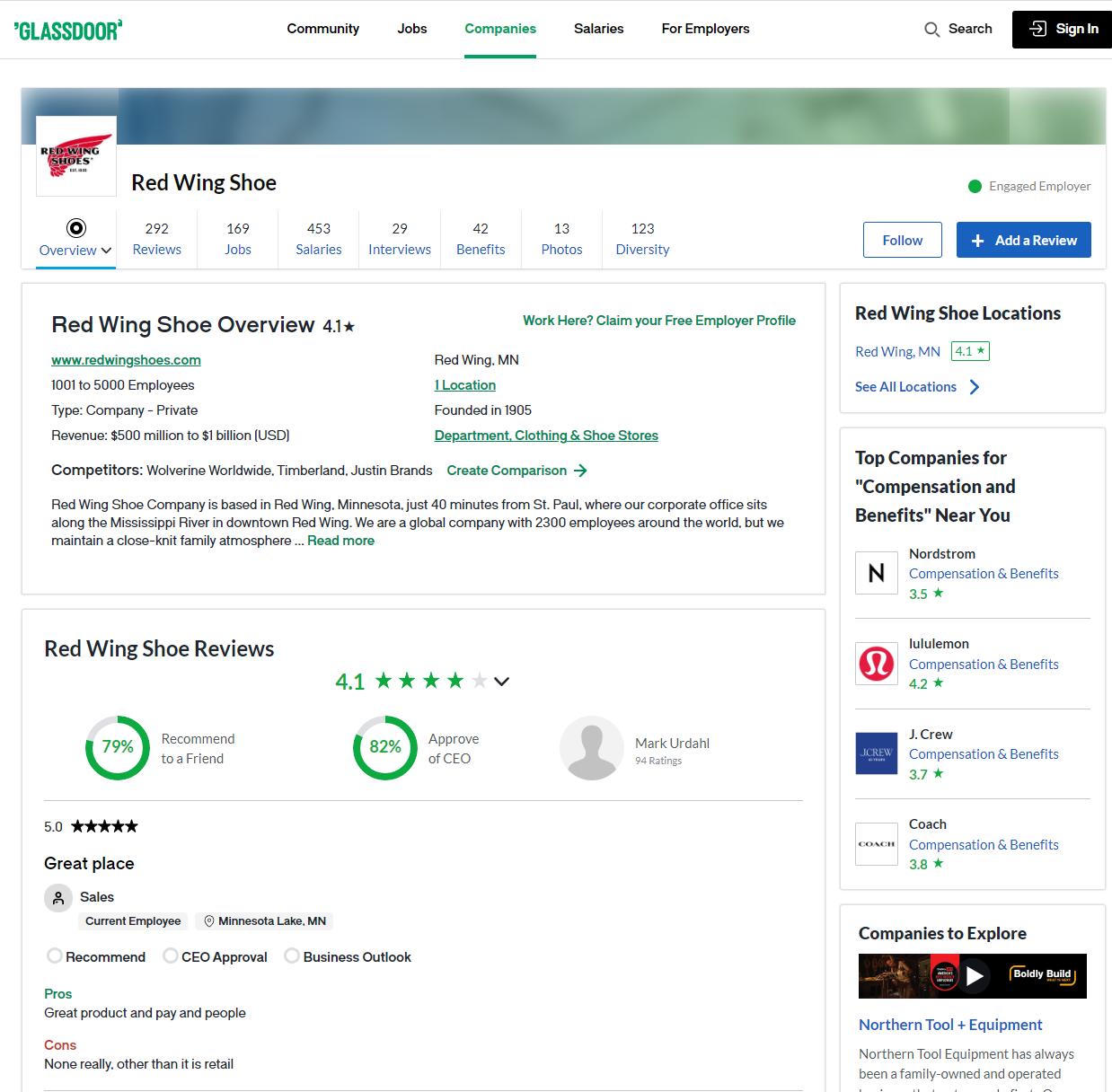The image size is (1112, 1092).
Task: Click the star next to Overview 4.1 rating
Action: pyautogui.click(x=349, y=327)
